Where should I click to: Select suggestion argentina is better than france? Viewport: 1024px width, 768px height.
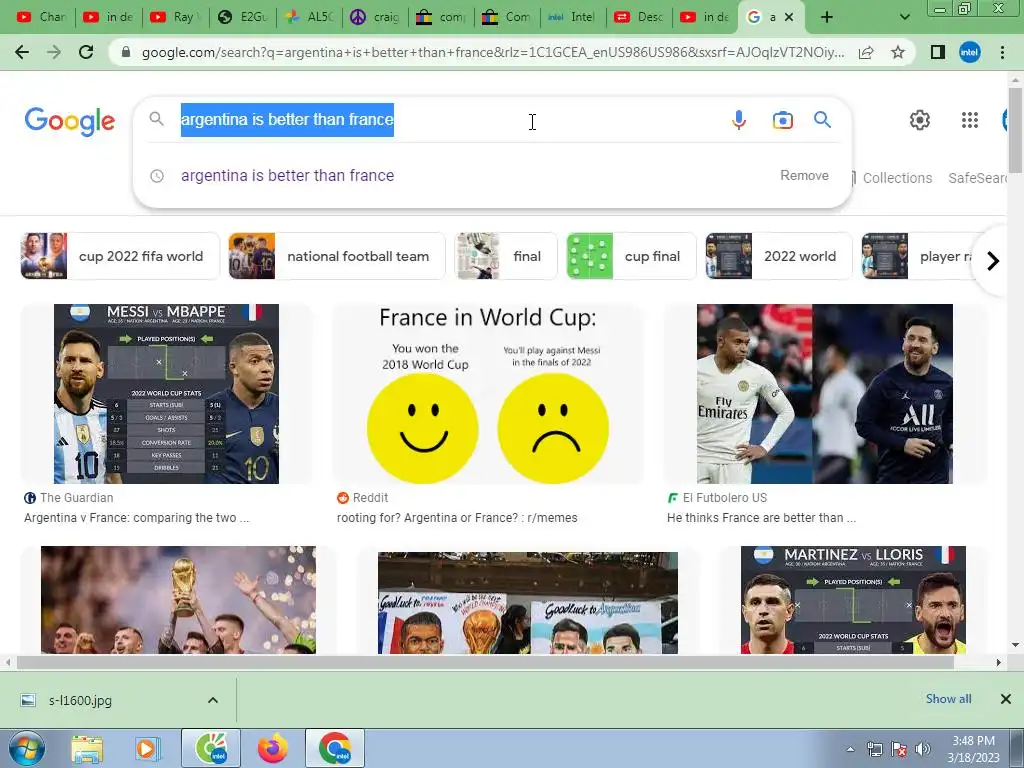[x=287, y=176]
